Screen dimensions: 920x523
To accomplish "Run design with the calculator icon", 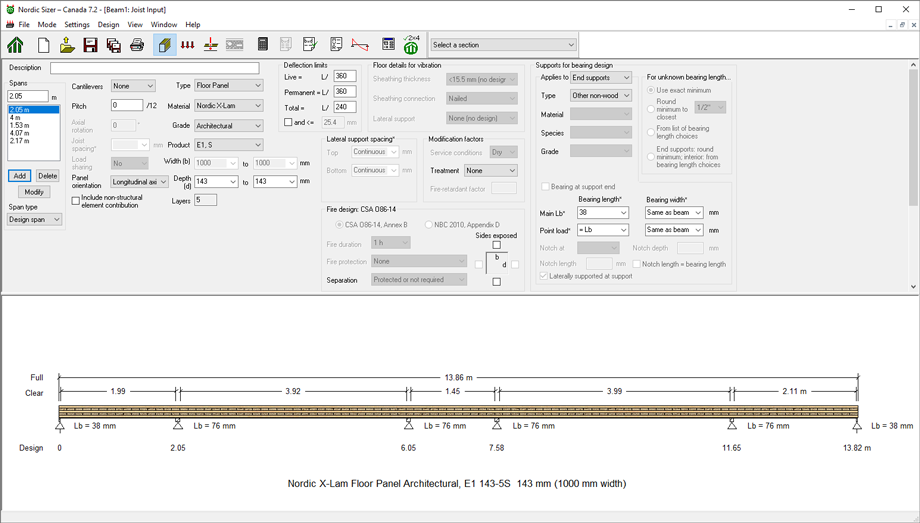I will (263, 44).
